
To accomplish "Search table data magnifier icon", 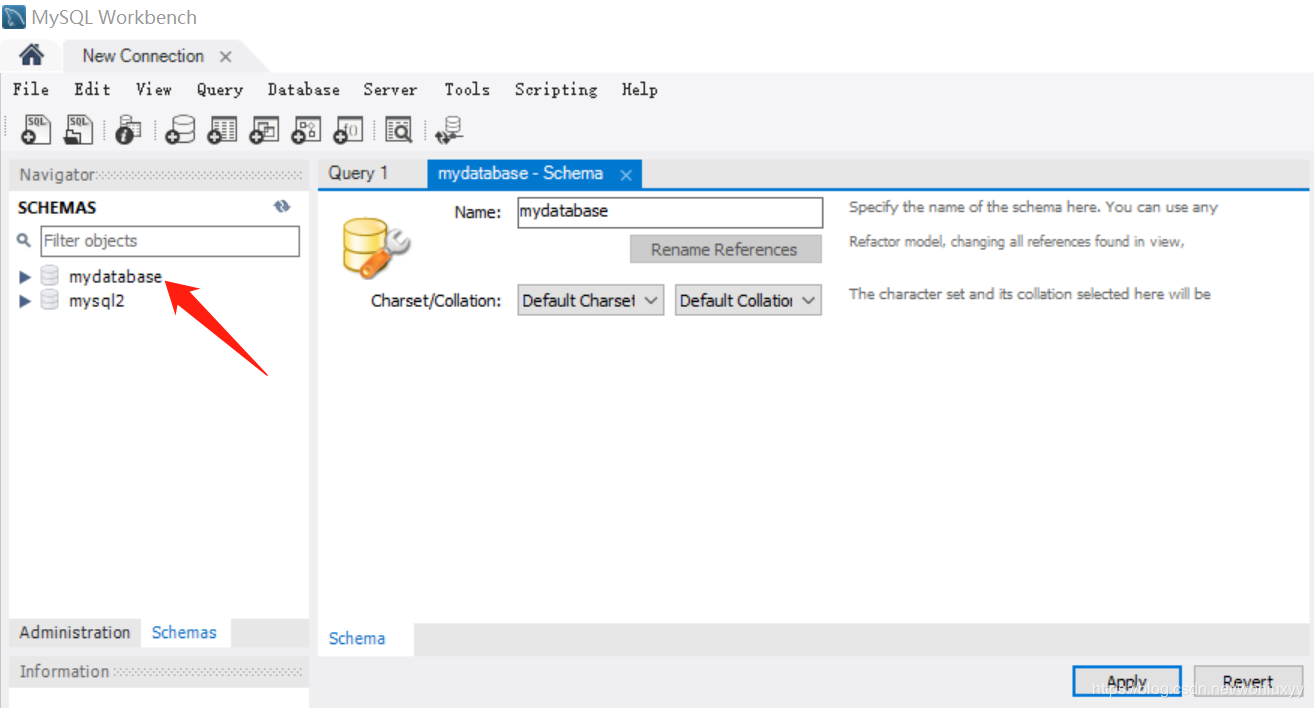I will click(x=398, y=129).
